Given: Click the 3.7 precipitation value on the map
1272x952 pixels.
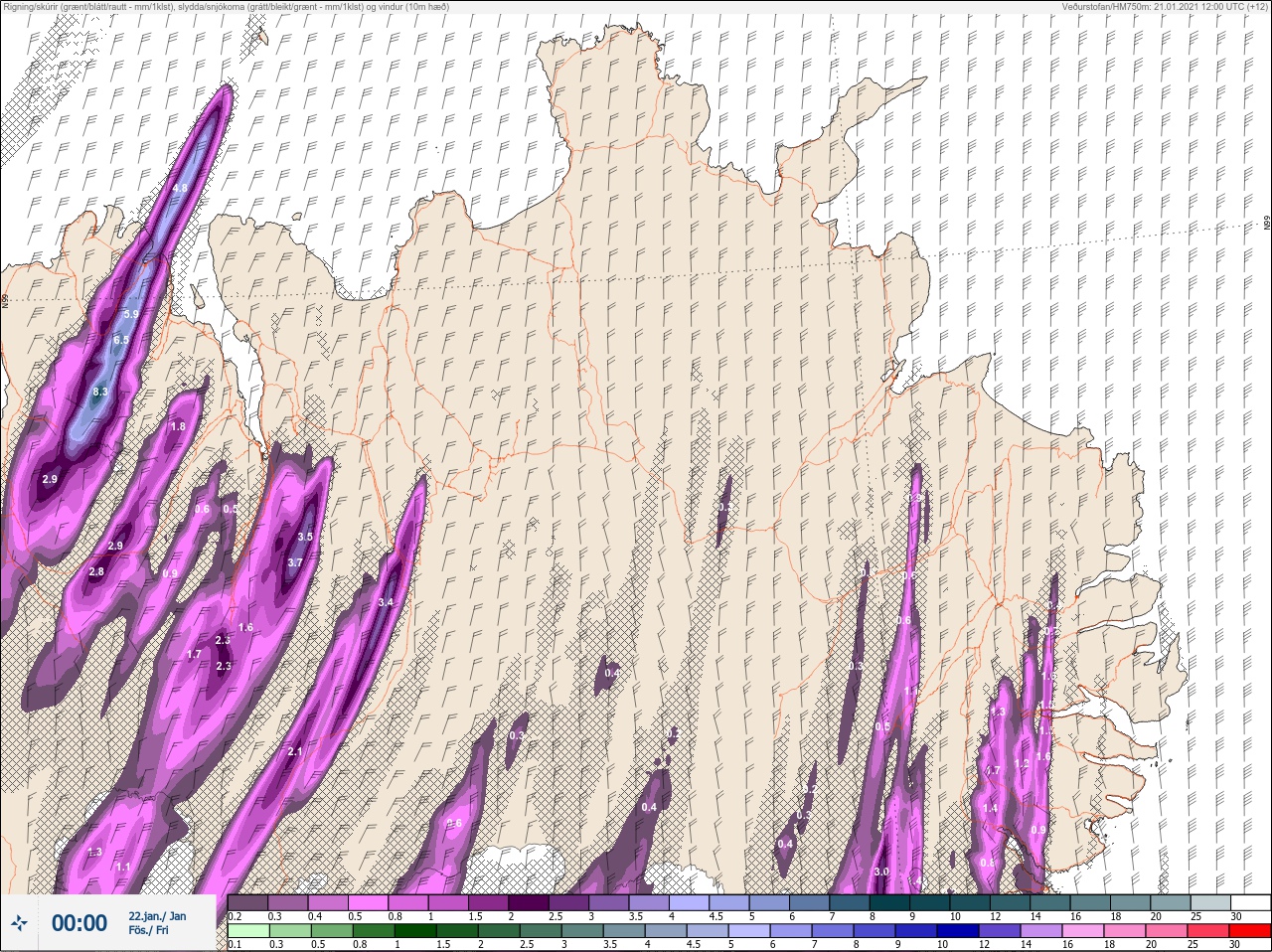Looking at the screenshot, I should (x=294, y=562).
